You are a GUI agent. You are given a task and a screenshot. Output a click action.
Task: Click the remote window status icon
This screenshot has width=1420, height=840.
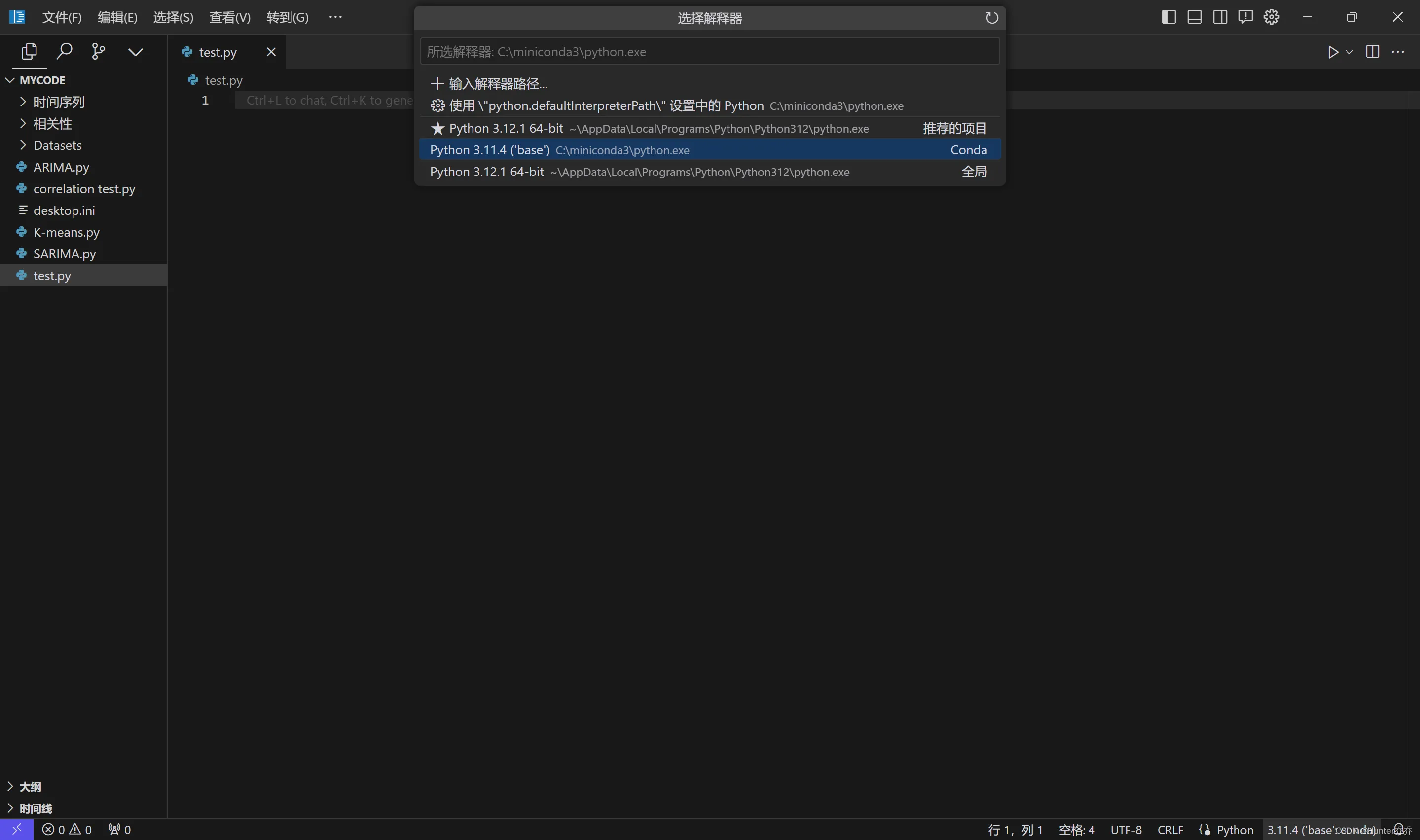16,829
